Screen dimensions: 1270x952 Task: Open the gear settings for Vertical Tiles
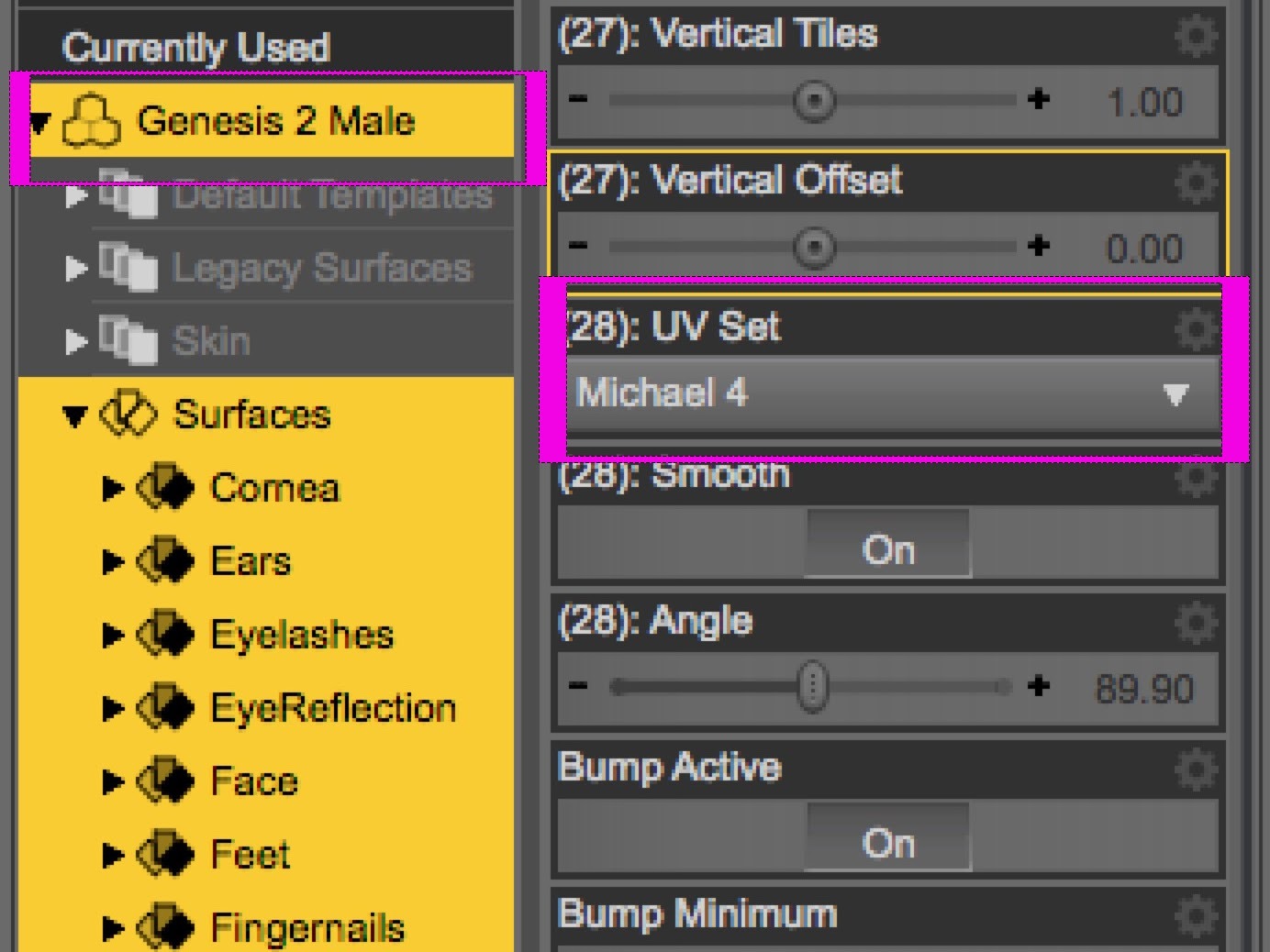click(1196, 36)
